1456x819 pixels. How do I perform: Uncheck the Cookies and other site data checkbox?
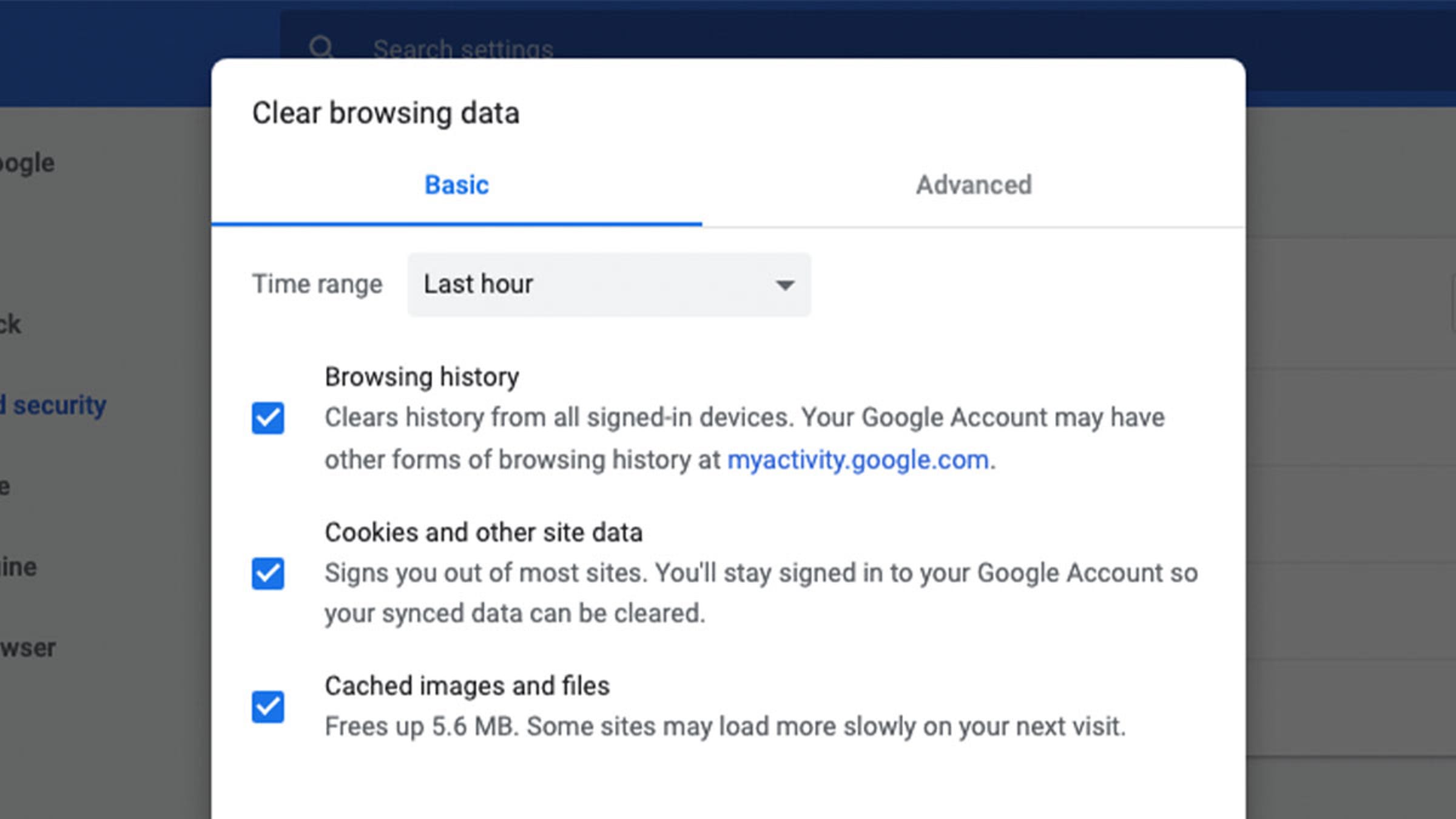coord(268,573)
